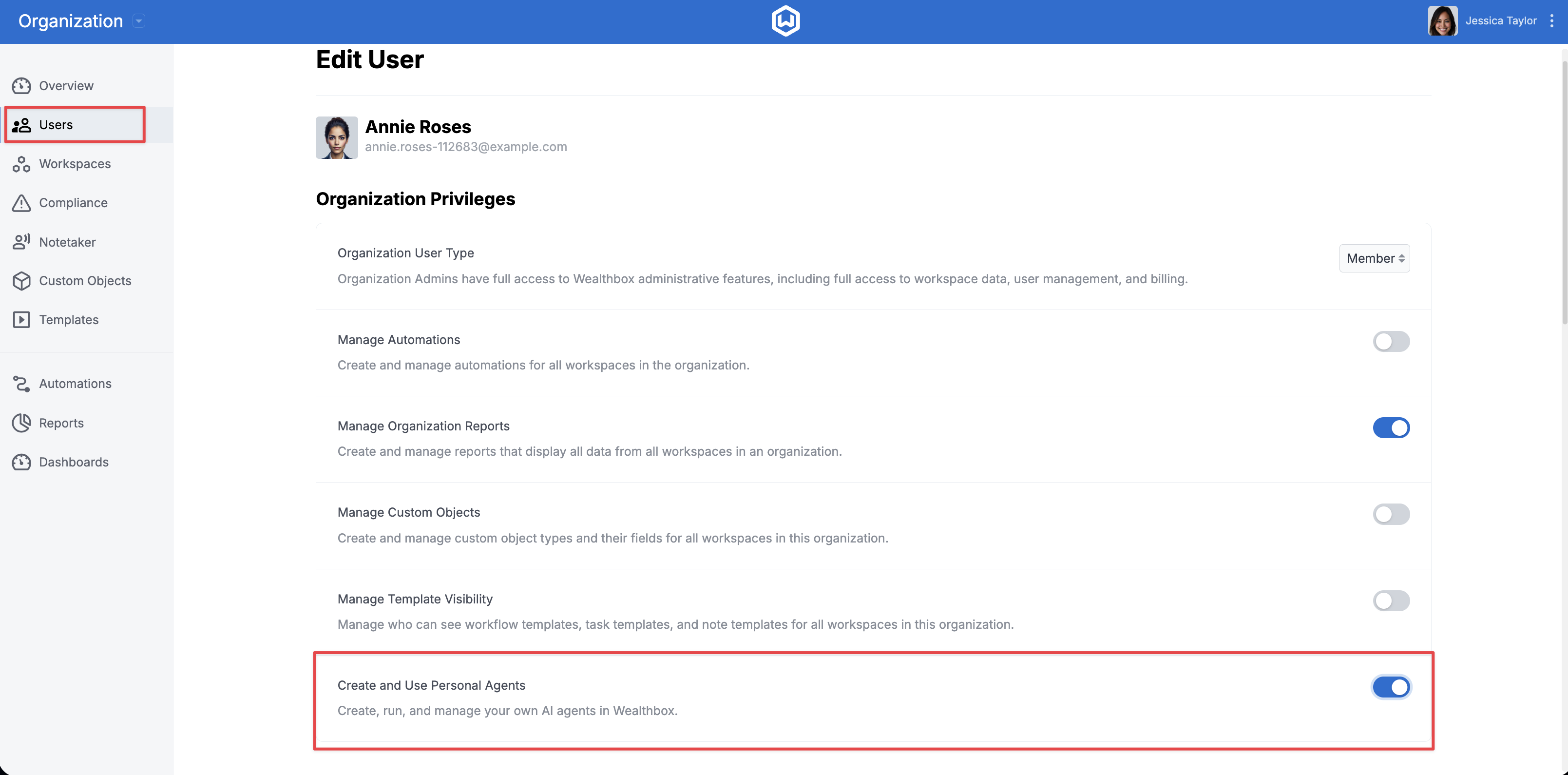Click the Templates play-box icon

(21, 320)
